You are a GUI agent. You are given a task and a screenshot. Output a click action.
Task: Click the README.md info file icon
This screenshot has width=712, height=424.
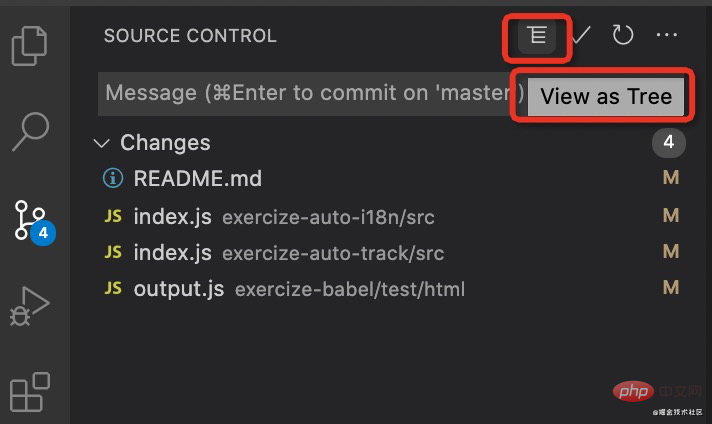pos(113,179)
